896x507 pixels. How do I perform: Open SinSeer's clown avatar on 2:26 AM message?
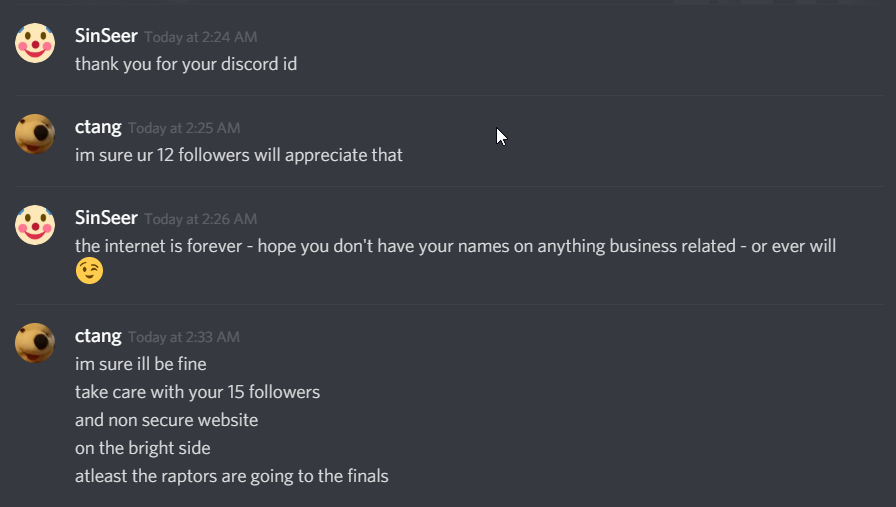(x=35, y=225)
